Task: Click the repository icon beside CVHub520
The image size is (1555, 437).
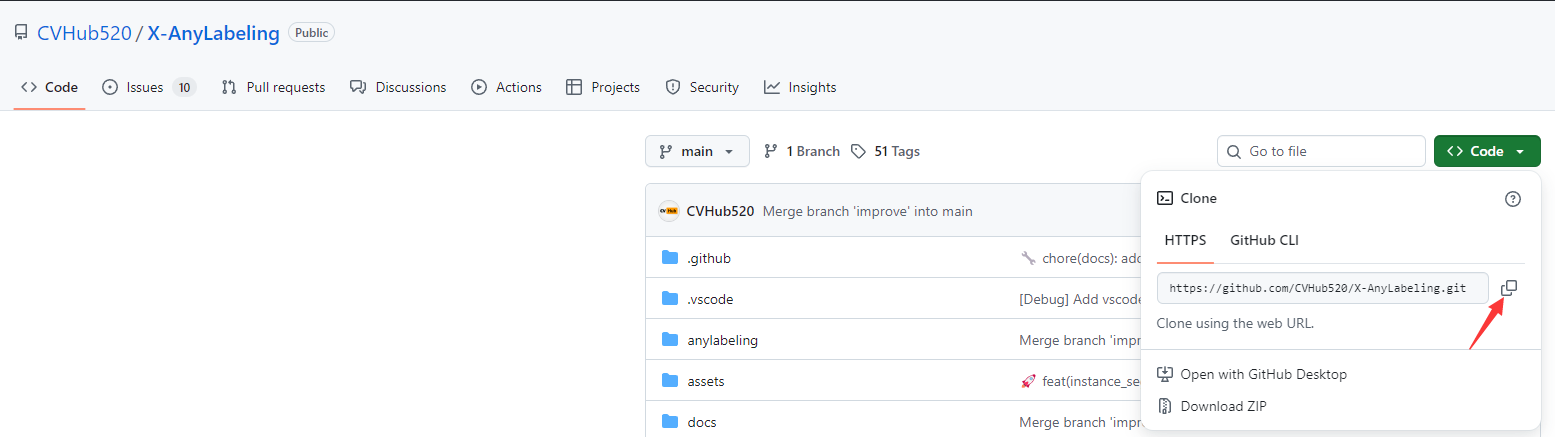Action: coord(21,33)
